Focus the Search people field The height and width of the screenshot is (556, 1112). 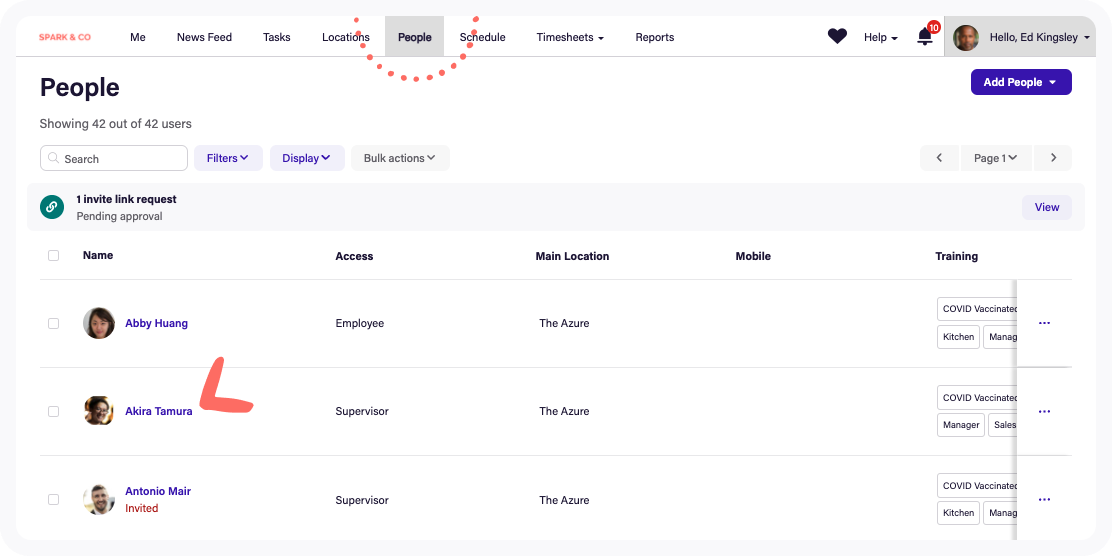click(x=114, y=158)
